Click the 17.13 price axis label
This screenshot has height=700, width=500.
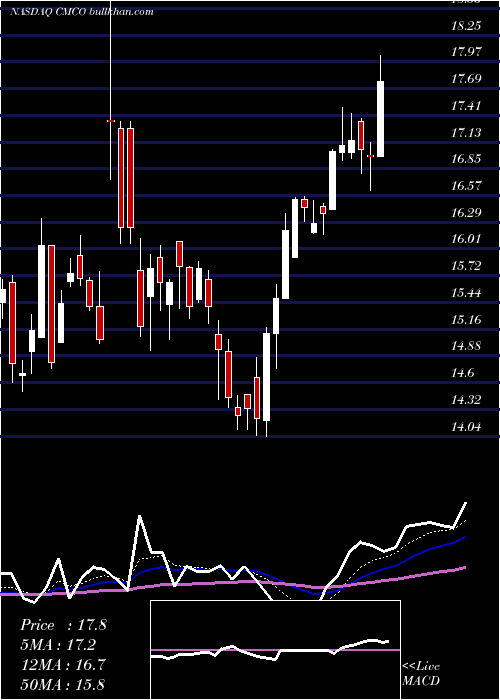466,133
